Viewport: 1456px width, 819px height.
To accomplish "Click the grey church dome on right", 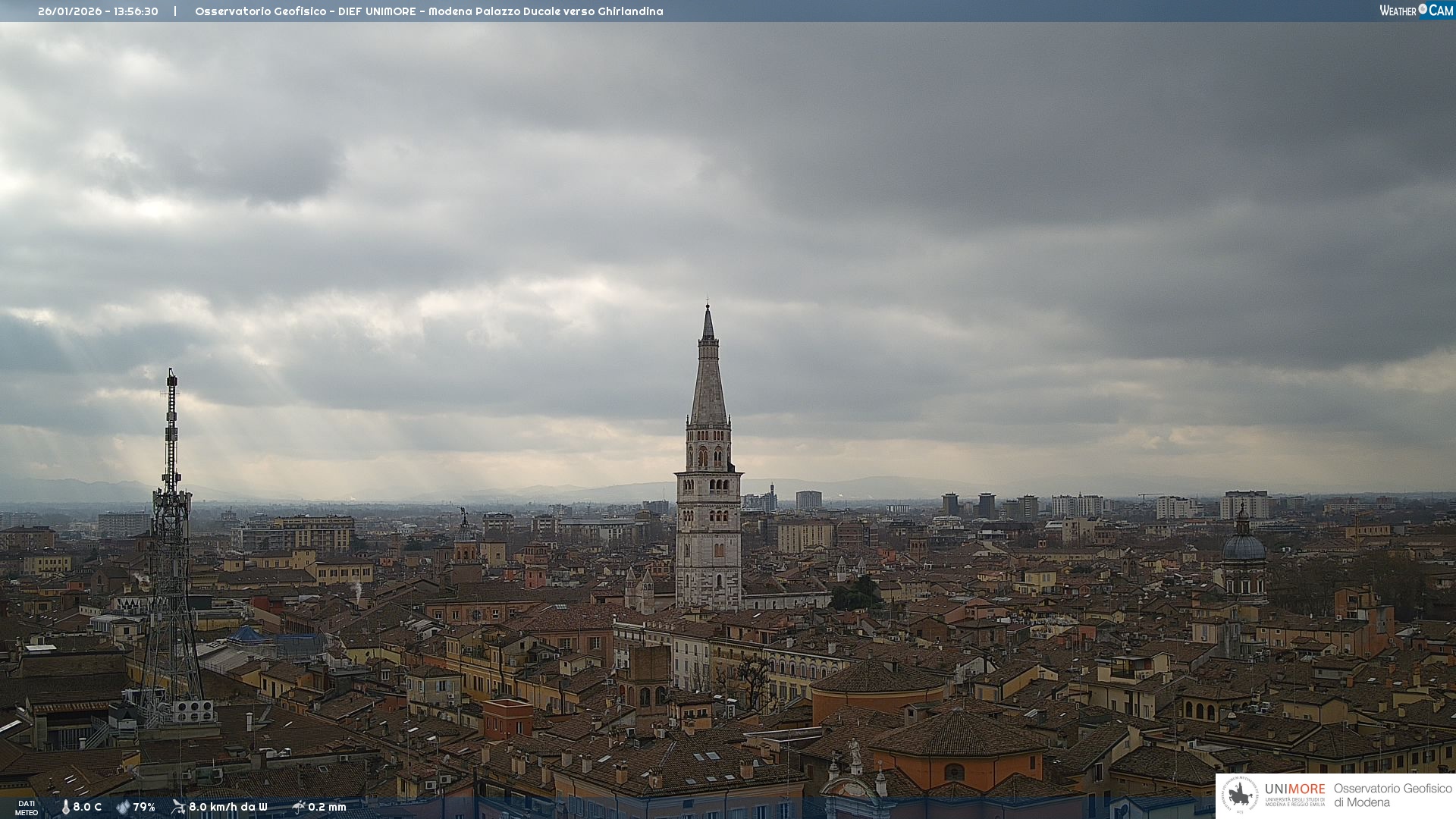I will coord(1244,546).
